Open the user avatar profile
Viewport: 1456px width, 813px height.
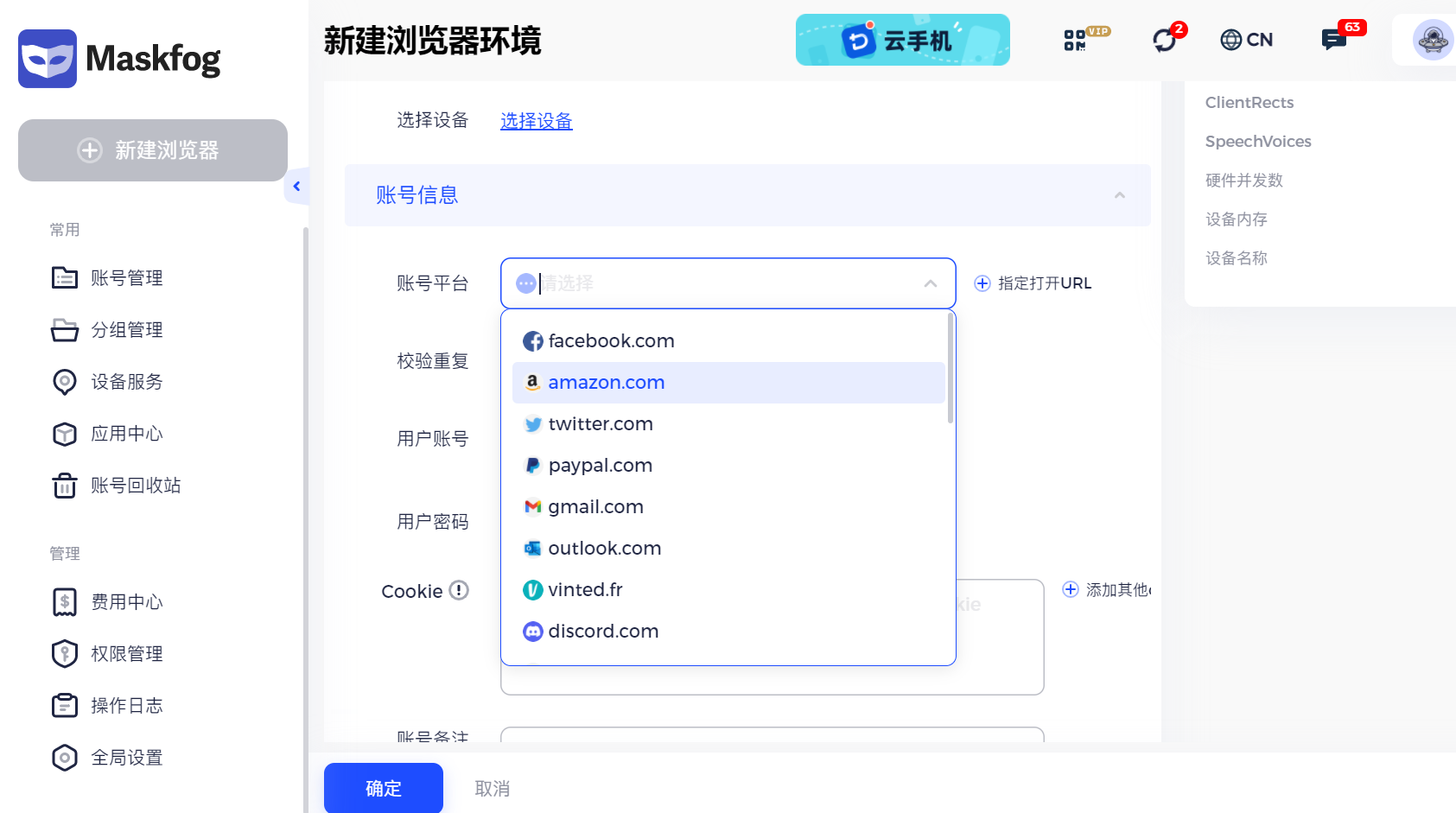coord(1433,40)
